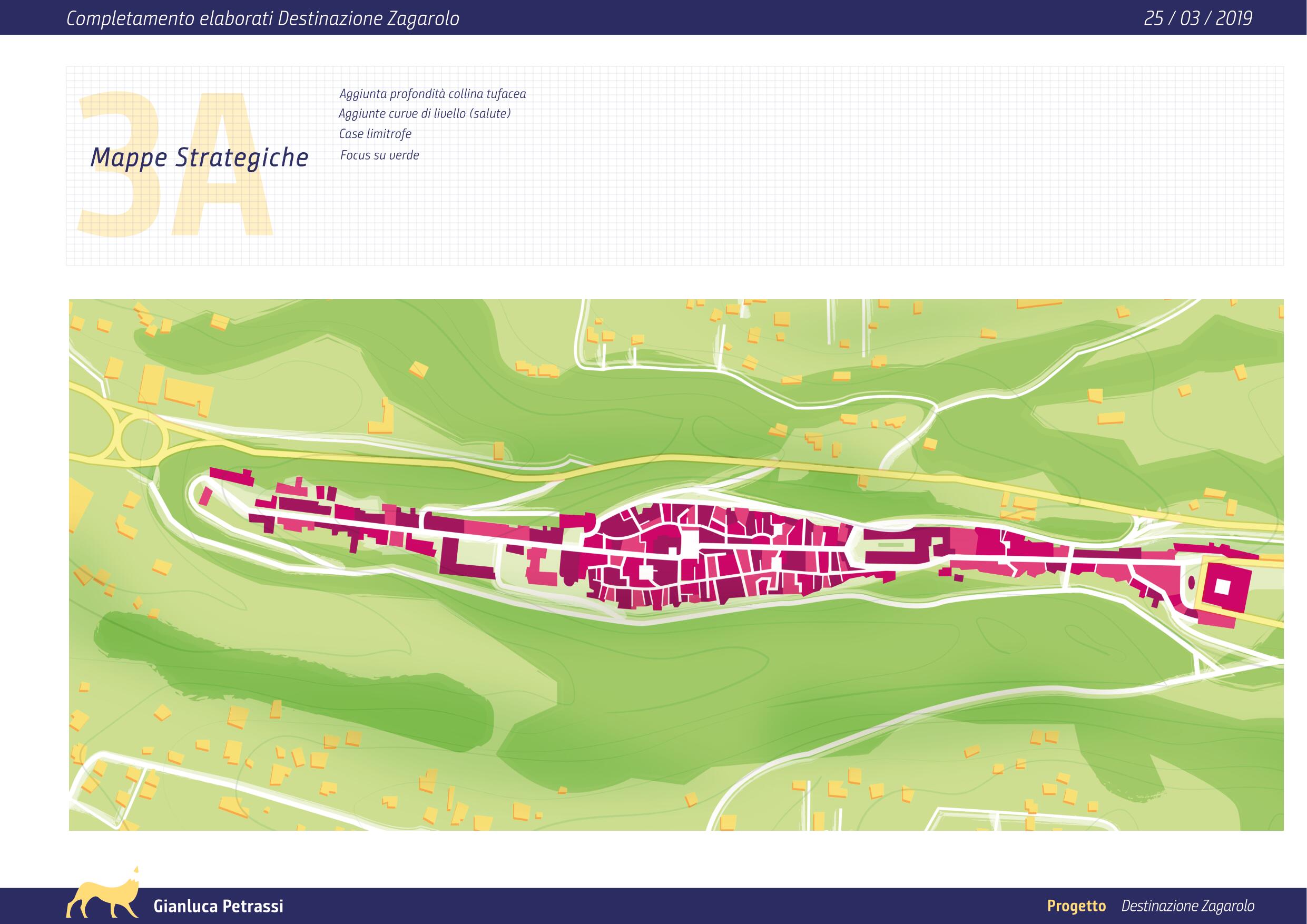Click the line 'Aggiunte curve di livello (salute)'
This screenshot has height=924, width=1307.
pos(425,114)
